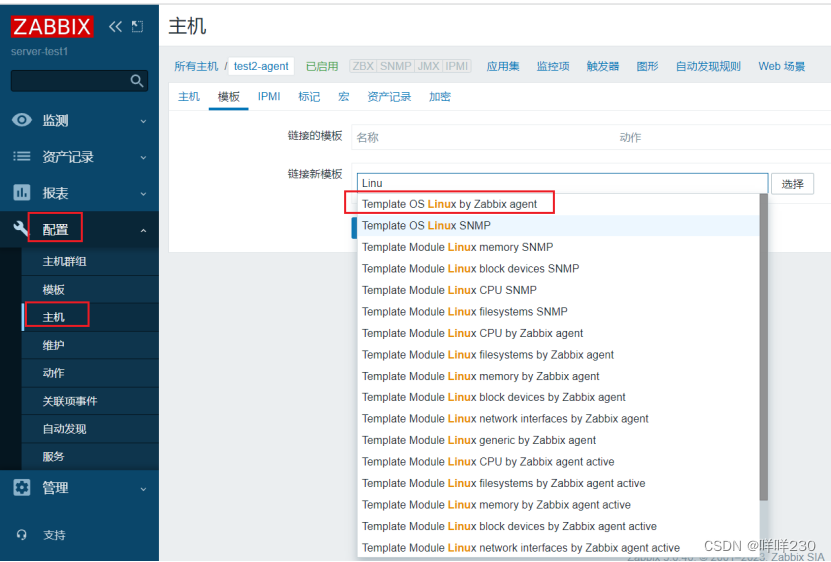This screenshot has width=831, height=562.
Task: Open the 支持 link
Action: point(54,535)
